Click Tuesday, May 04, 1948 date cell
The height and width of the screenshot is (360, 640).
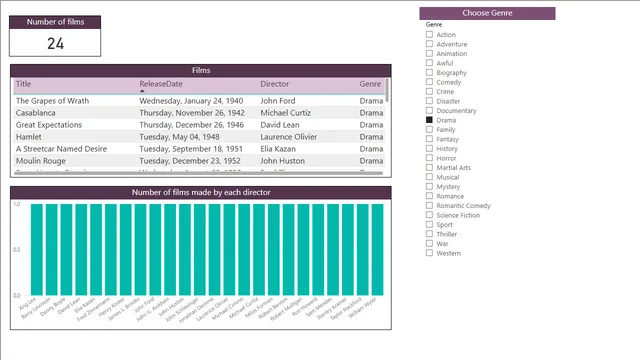point(179,137)
